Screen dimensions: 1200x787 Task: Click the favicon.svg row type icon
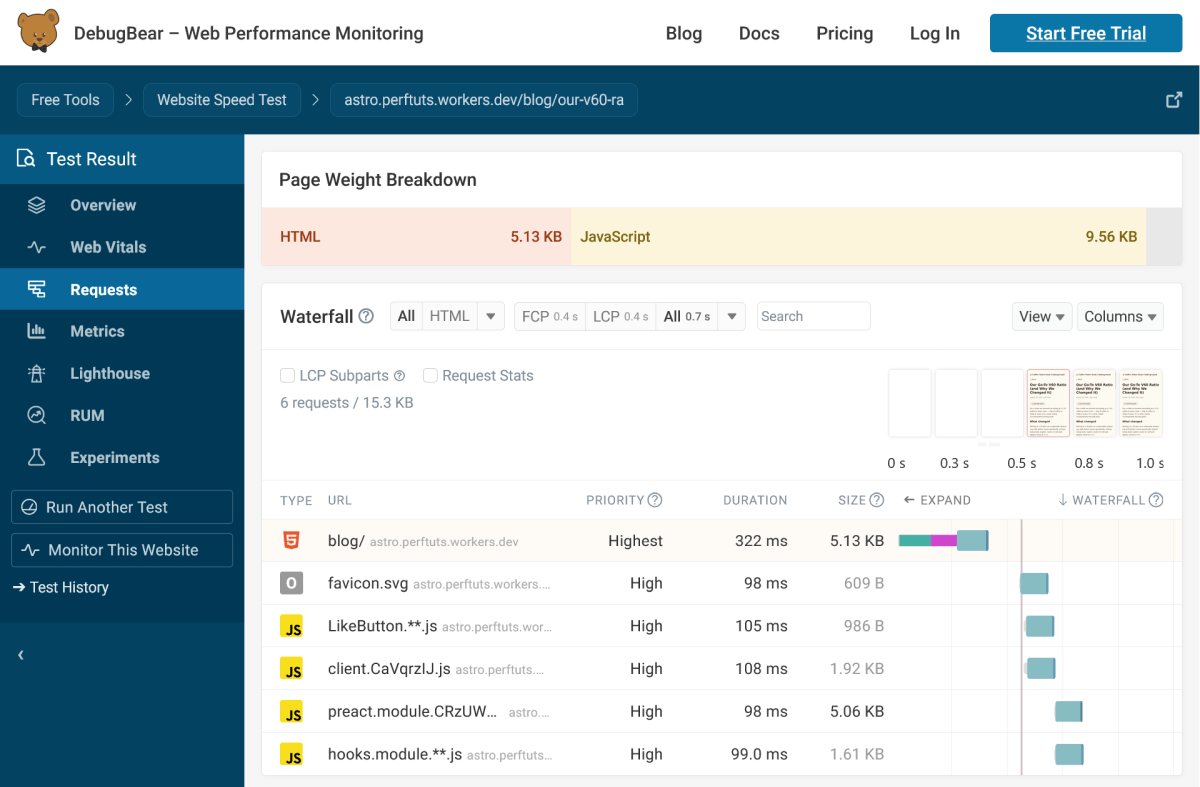pos(291,583)
